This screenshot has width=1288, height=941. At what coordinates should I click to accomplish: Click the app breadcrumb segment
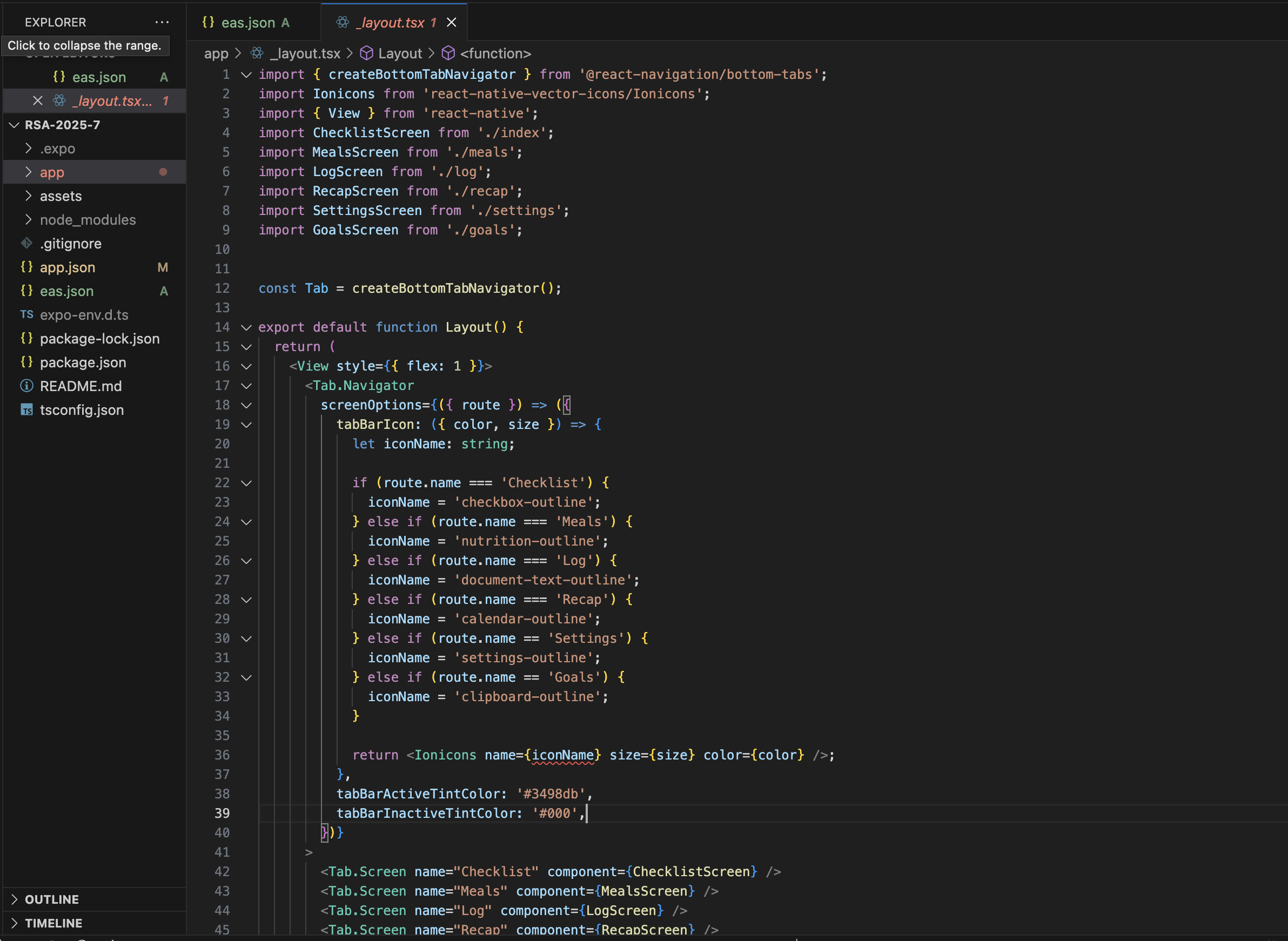tap(216, 53)
